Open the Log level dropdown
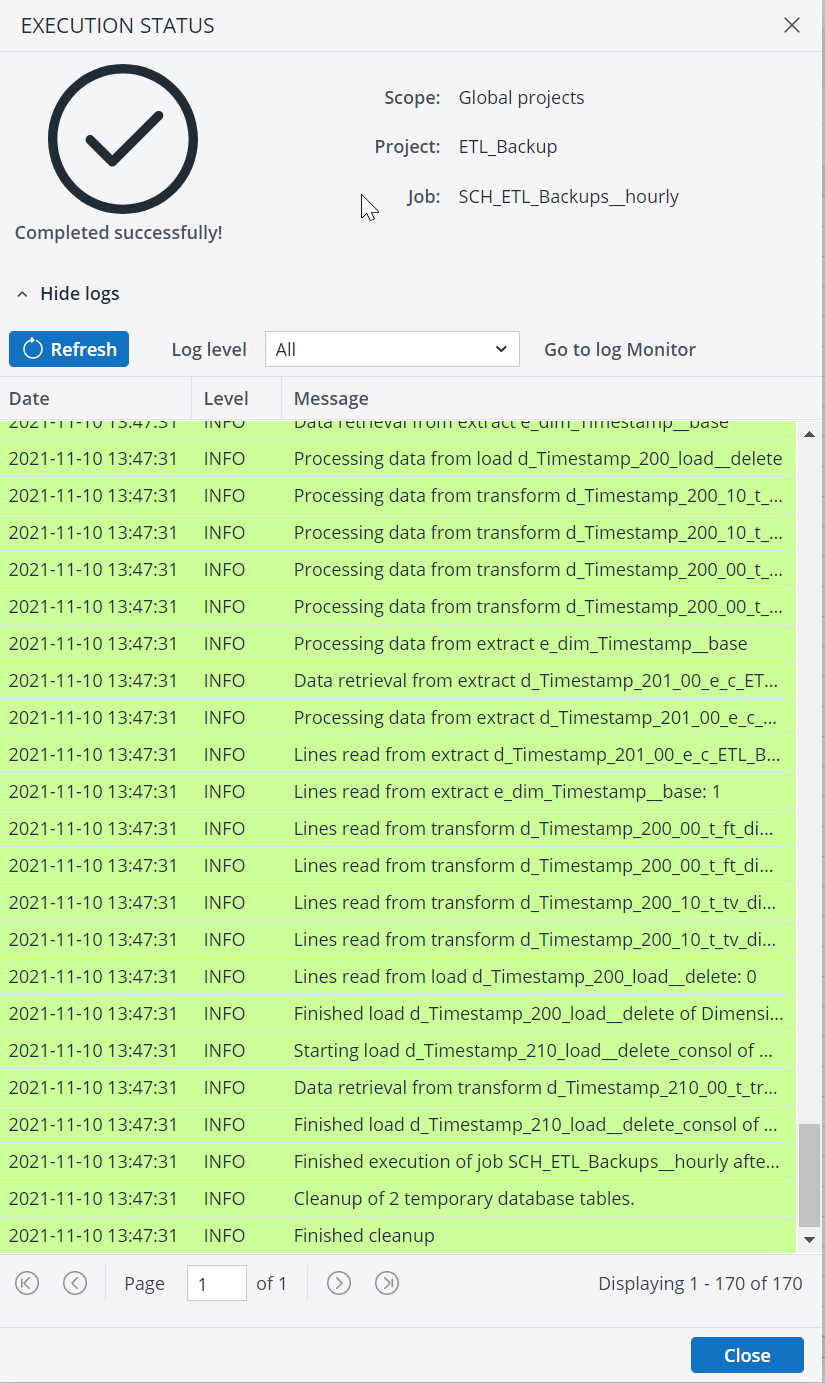The width and height of the screenshot is (825, 1383). click(x=392, y=349)
